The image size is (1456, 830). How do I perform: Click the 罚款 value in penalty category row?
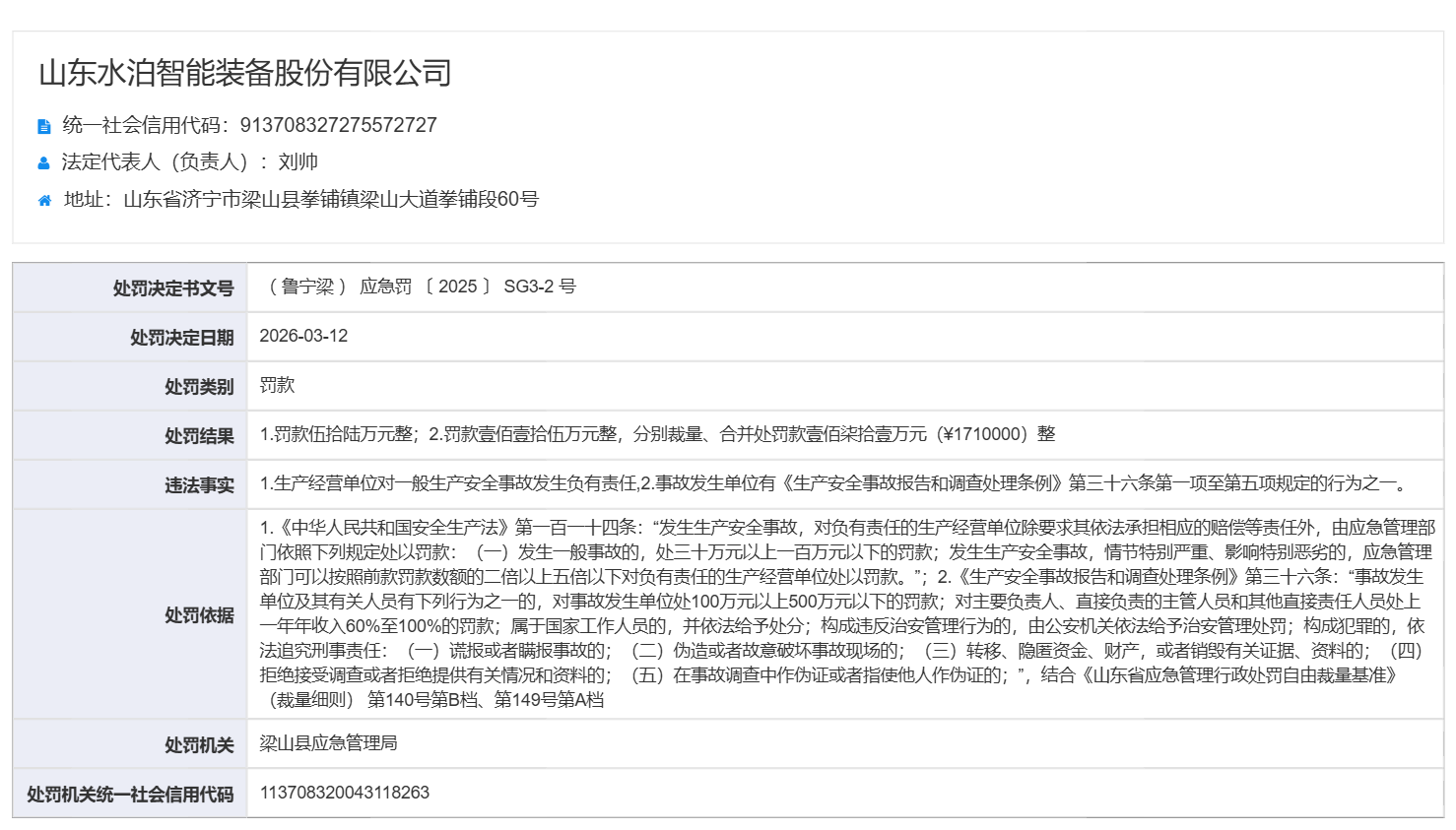[277, 385]
